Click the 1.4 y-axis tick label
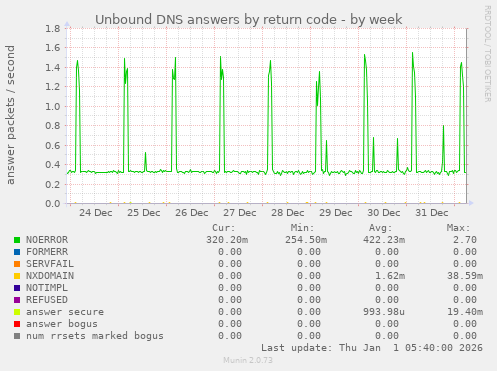Image resolution: width=497 pixels, height=371 pixels. tap(53, 67)
